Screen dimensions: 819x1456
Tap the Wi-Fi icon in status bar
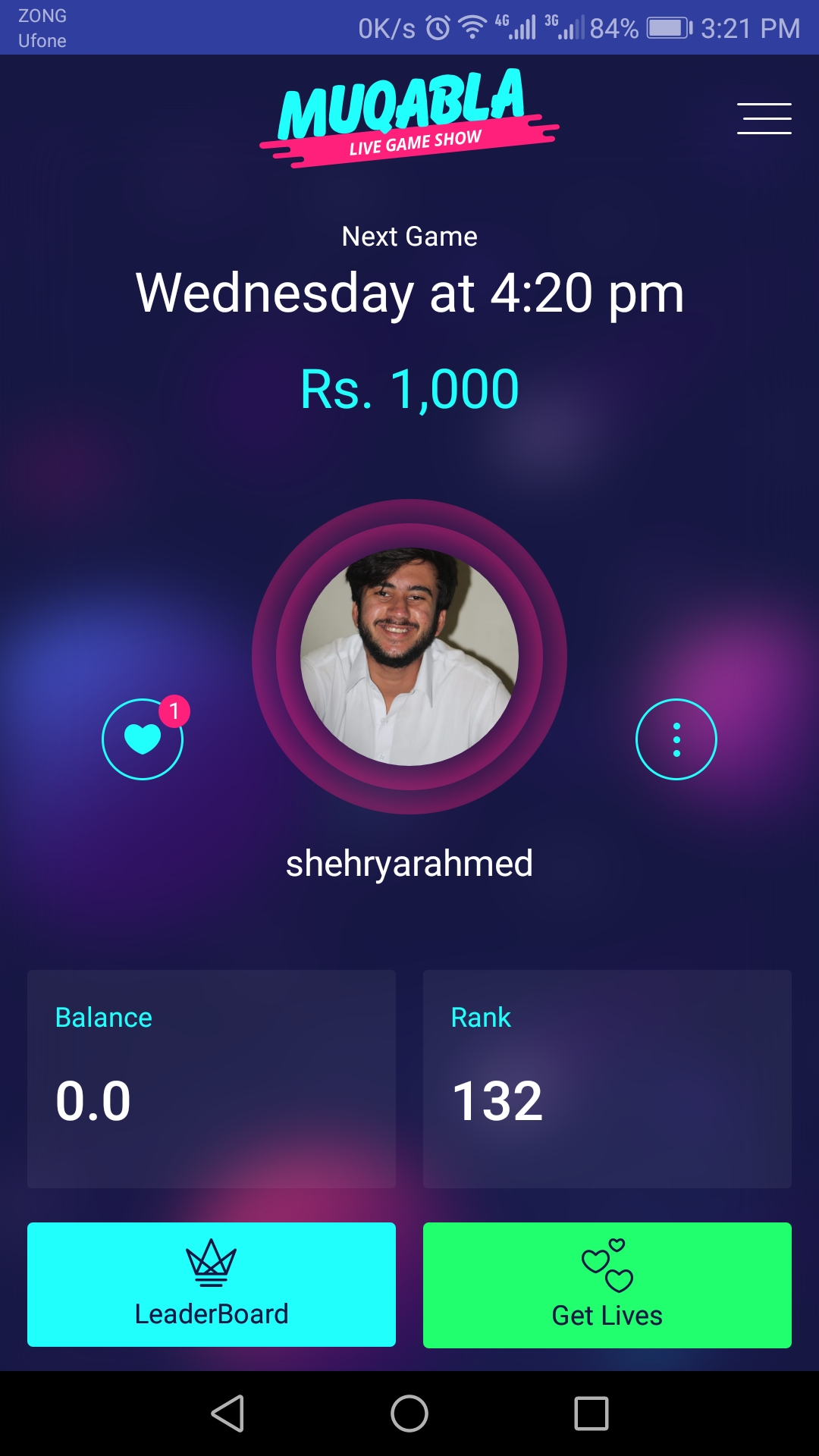tap(472, 28)
